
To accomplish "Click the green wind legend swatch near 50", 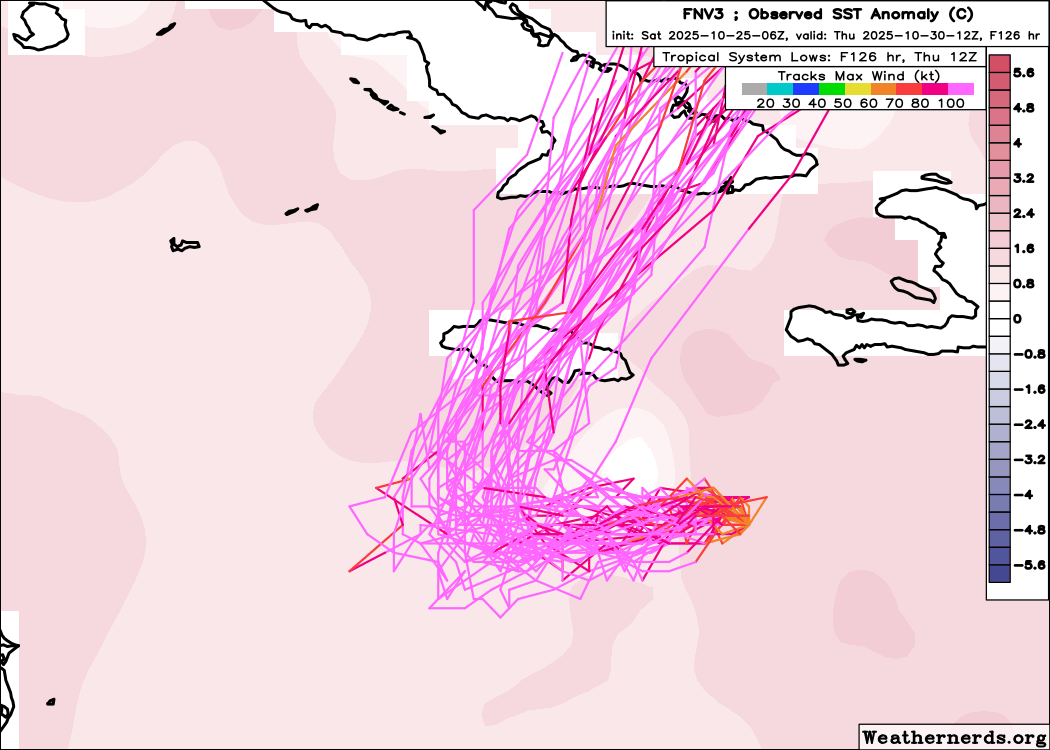I will pyautogui.click(x=832, y=89).
